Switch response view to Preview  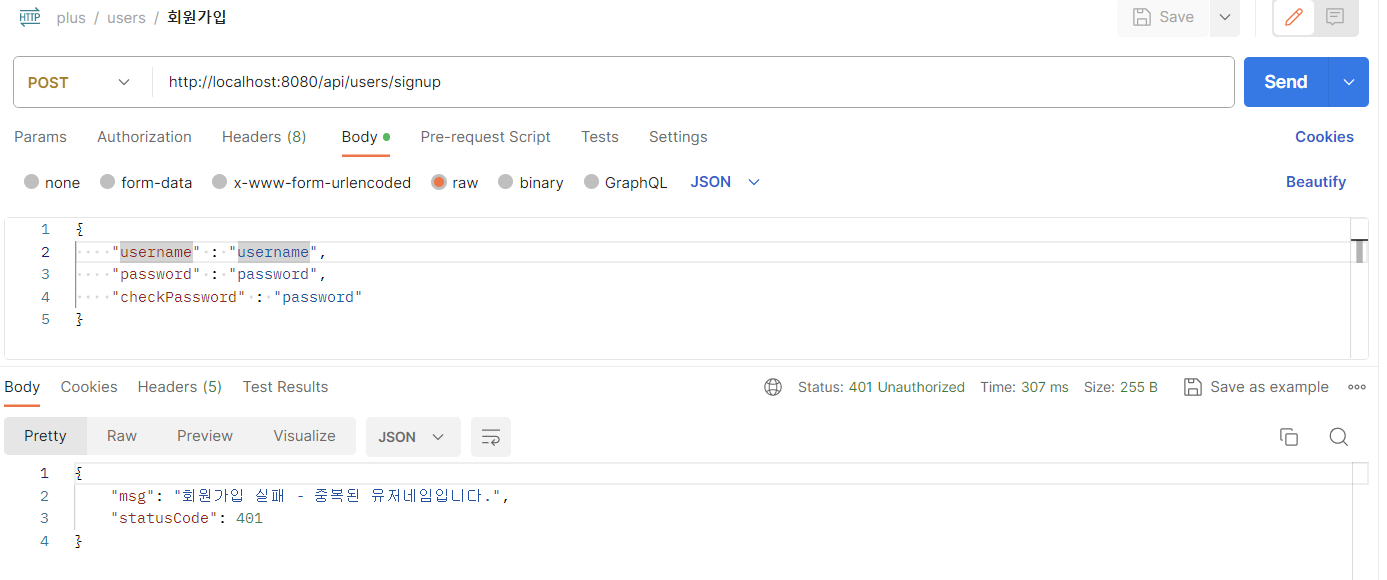pyautogui.click(x=205, y=436)
